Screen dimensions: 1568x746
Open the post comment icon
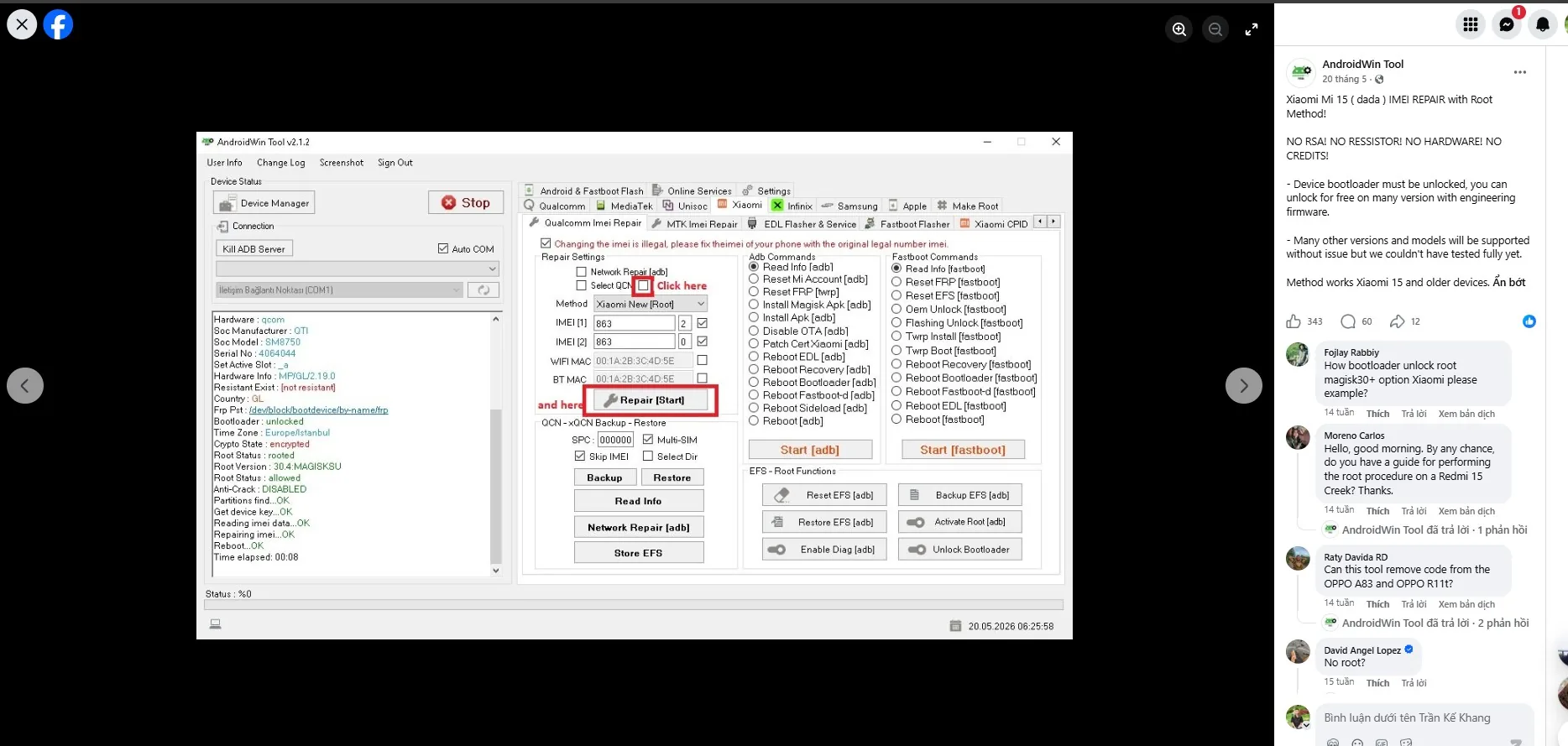click(x=1348, y=321)
